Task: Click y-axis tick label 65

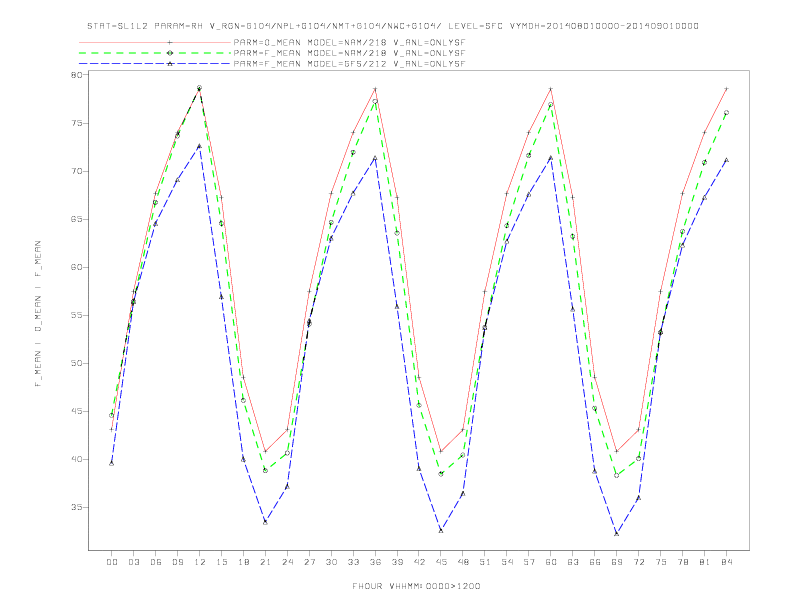Action: pyautogui.click(x=77, y=219)
